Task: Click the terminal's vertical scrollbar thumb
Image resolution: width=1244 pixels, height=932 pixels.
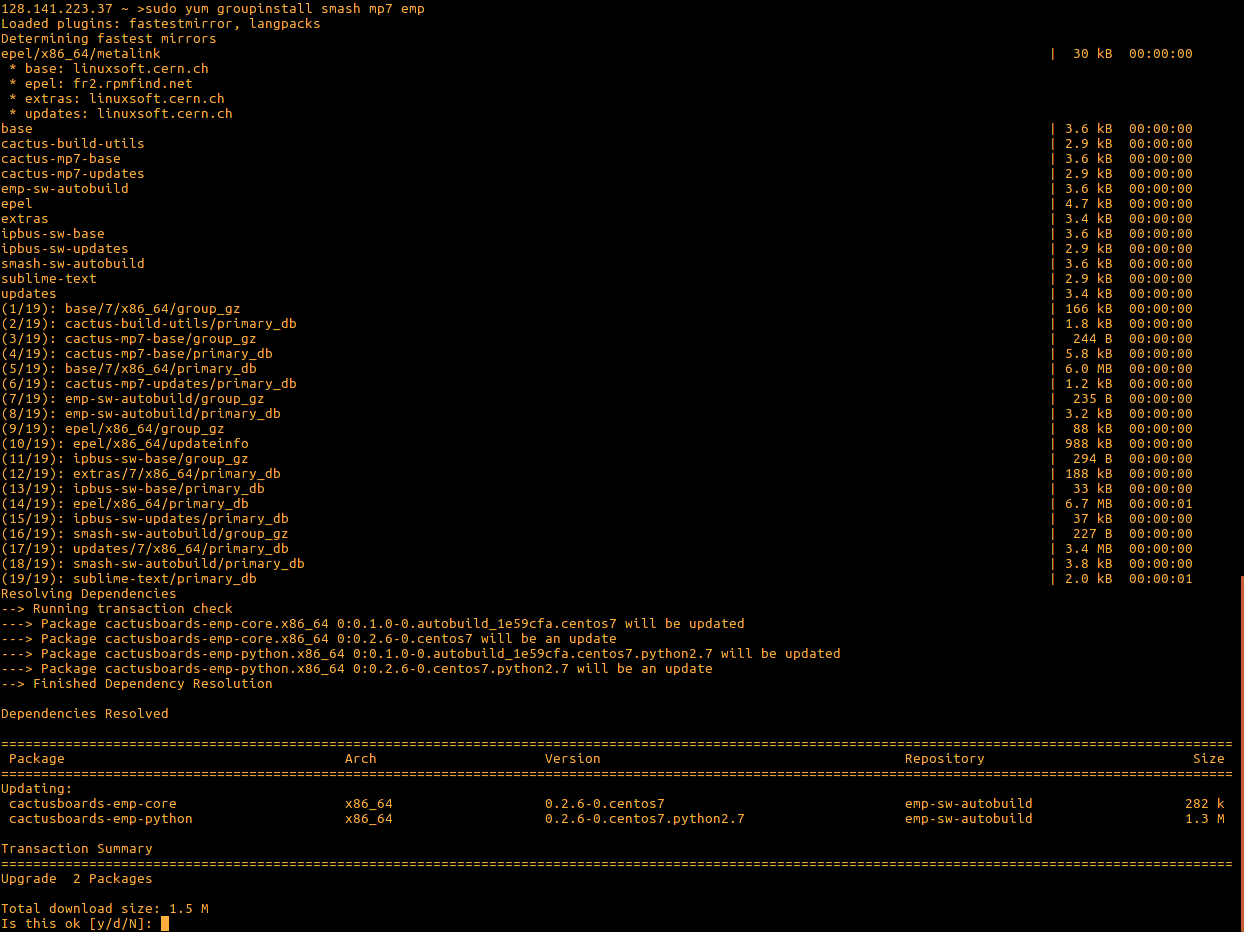Action: pos(1241,752)
